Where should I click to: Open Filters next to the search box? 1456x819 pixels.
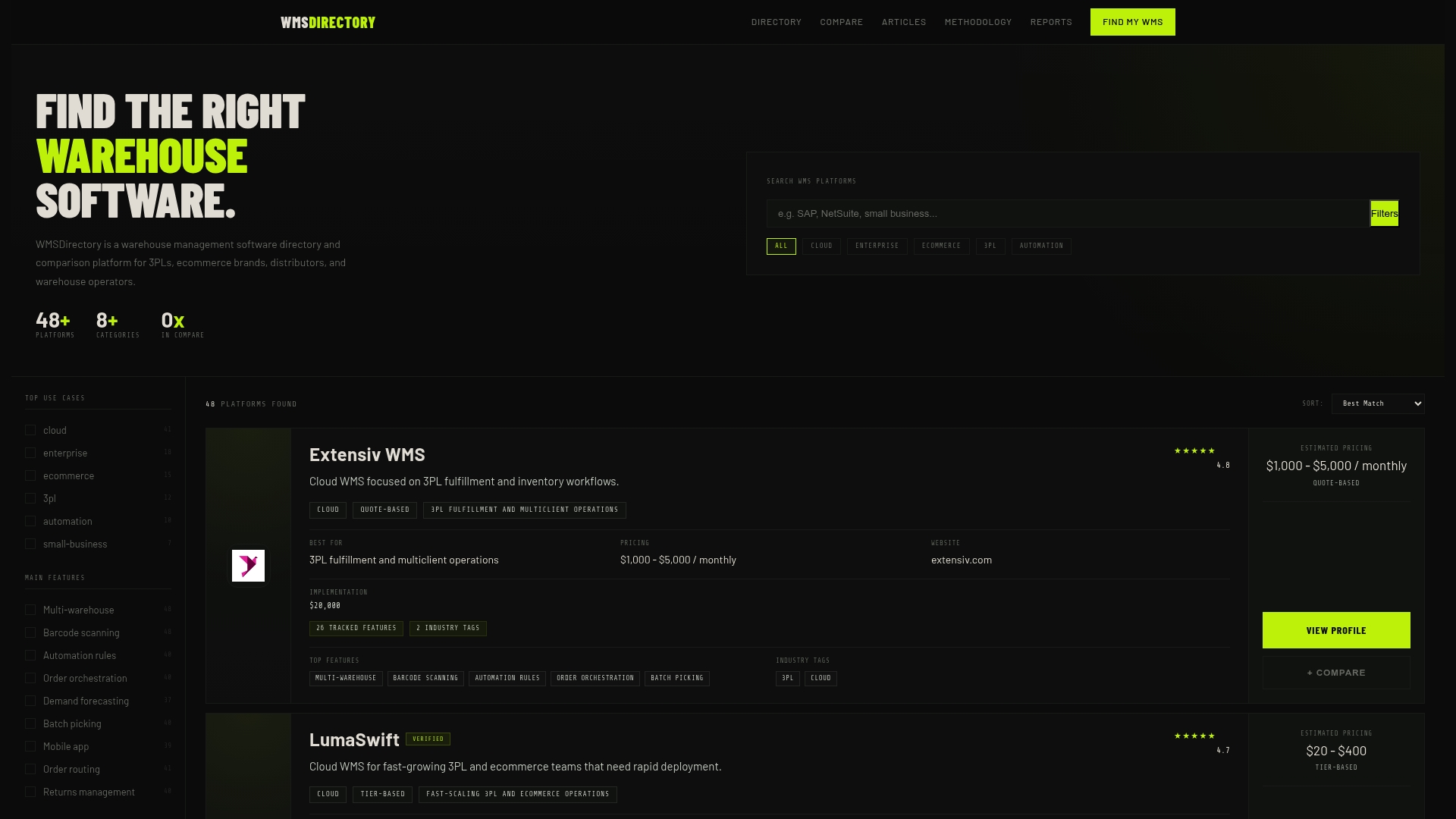click(1384, 214)
